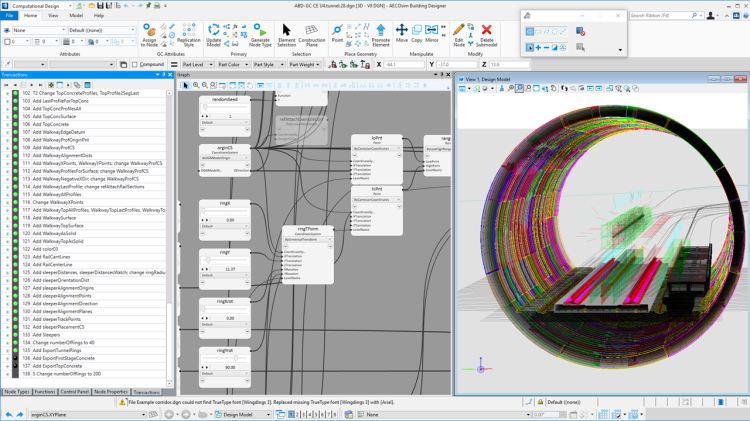Switch to the Node Types panel tab
Screen dimensions: 750x421
(16, 392)
